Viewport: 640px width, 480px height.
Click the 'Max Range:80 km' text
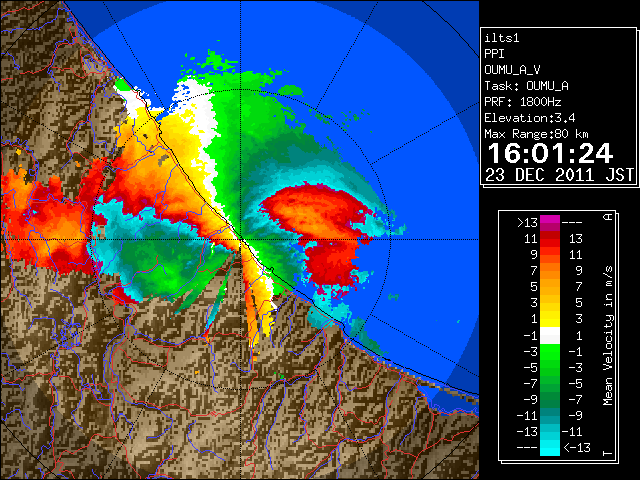537,134
